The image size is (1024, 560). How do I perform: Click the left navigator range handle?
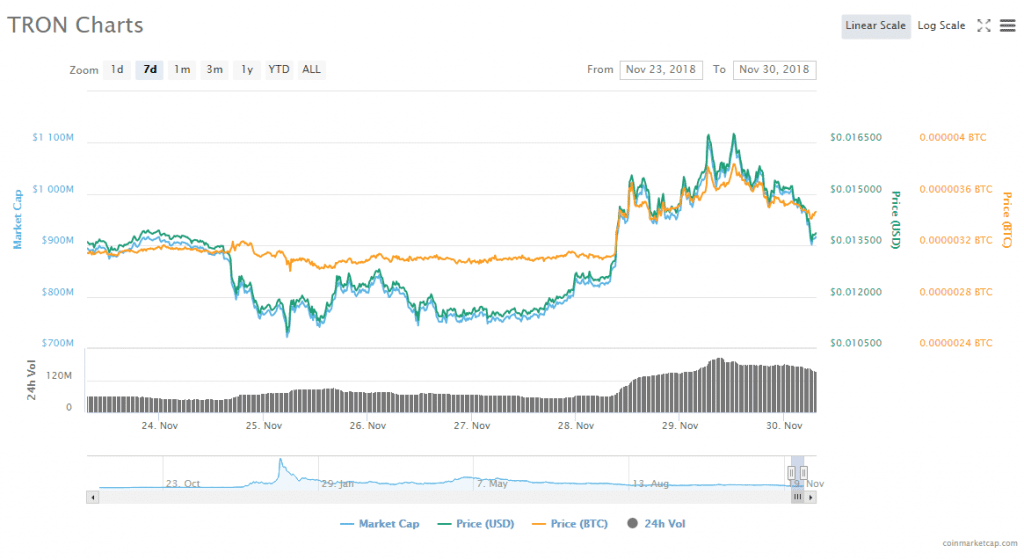[792, 473]
